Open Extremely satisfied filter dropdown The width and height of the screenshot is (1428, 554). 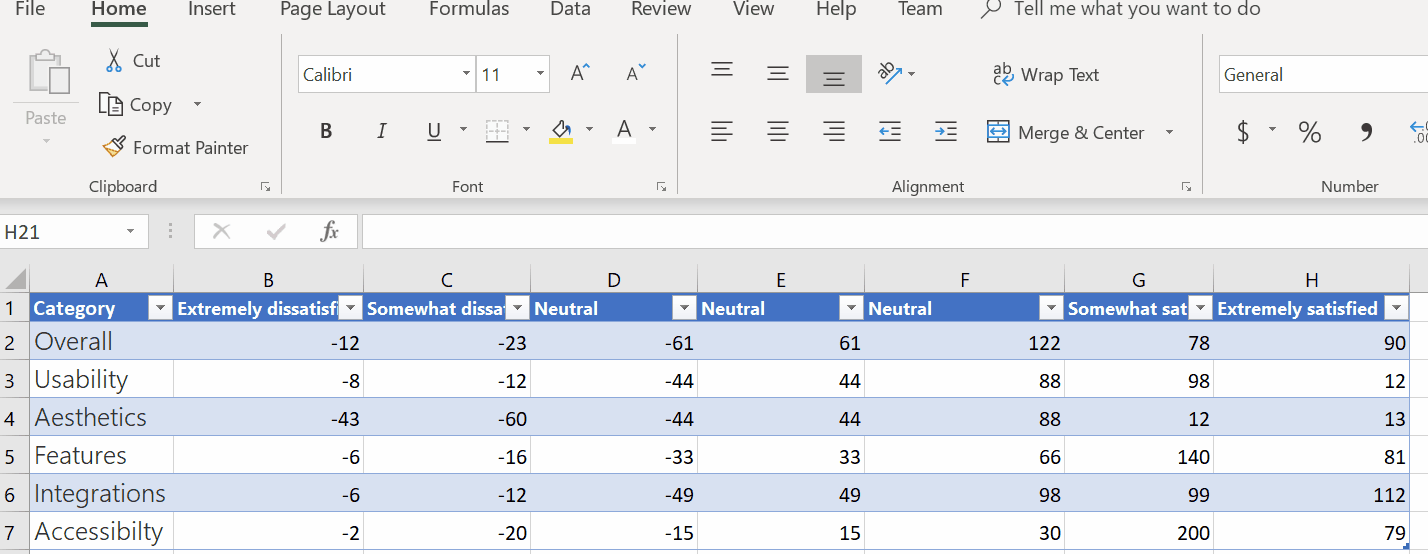[1396, 309]
